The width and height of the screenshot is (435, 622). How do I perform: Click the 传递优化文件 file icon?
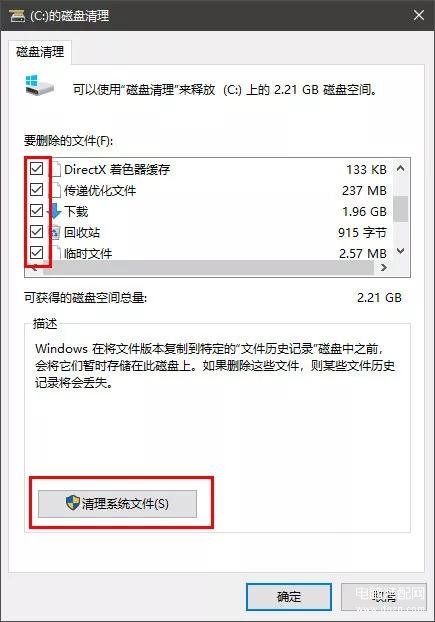pyautogui.click(x=57, y=190)
